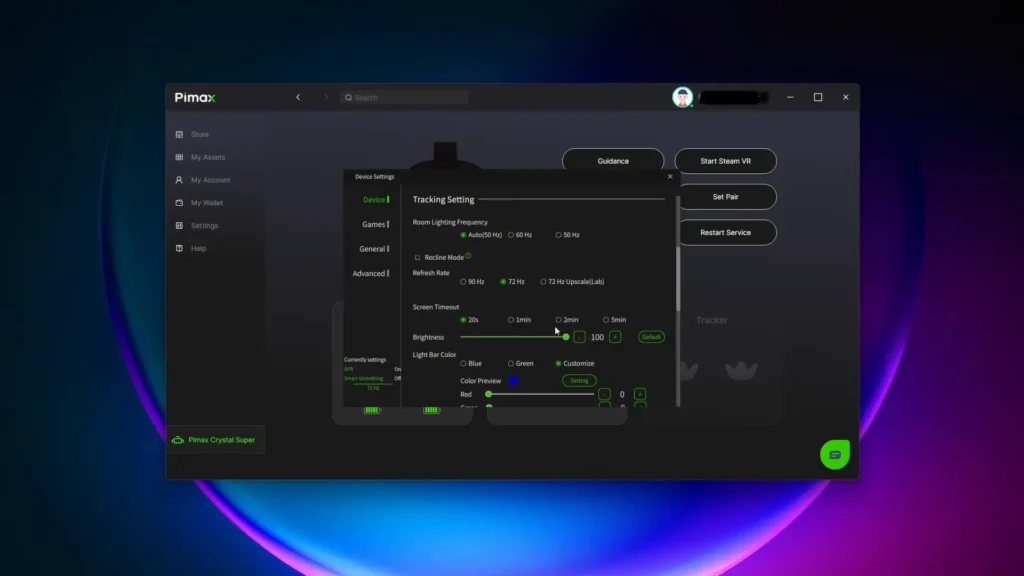
Task: Set screen timeout to 1min
Action: (x=519, y=320)
